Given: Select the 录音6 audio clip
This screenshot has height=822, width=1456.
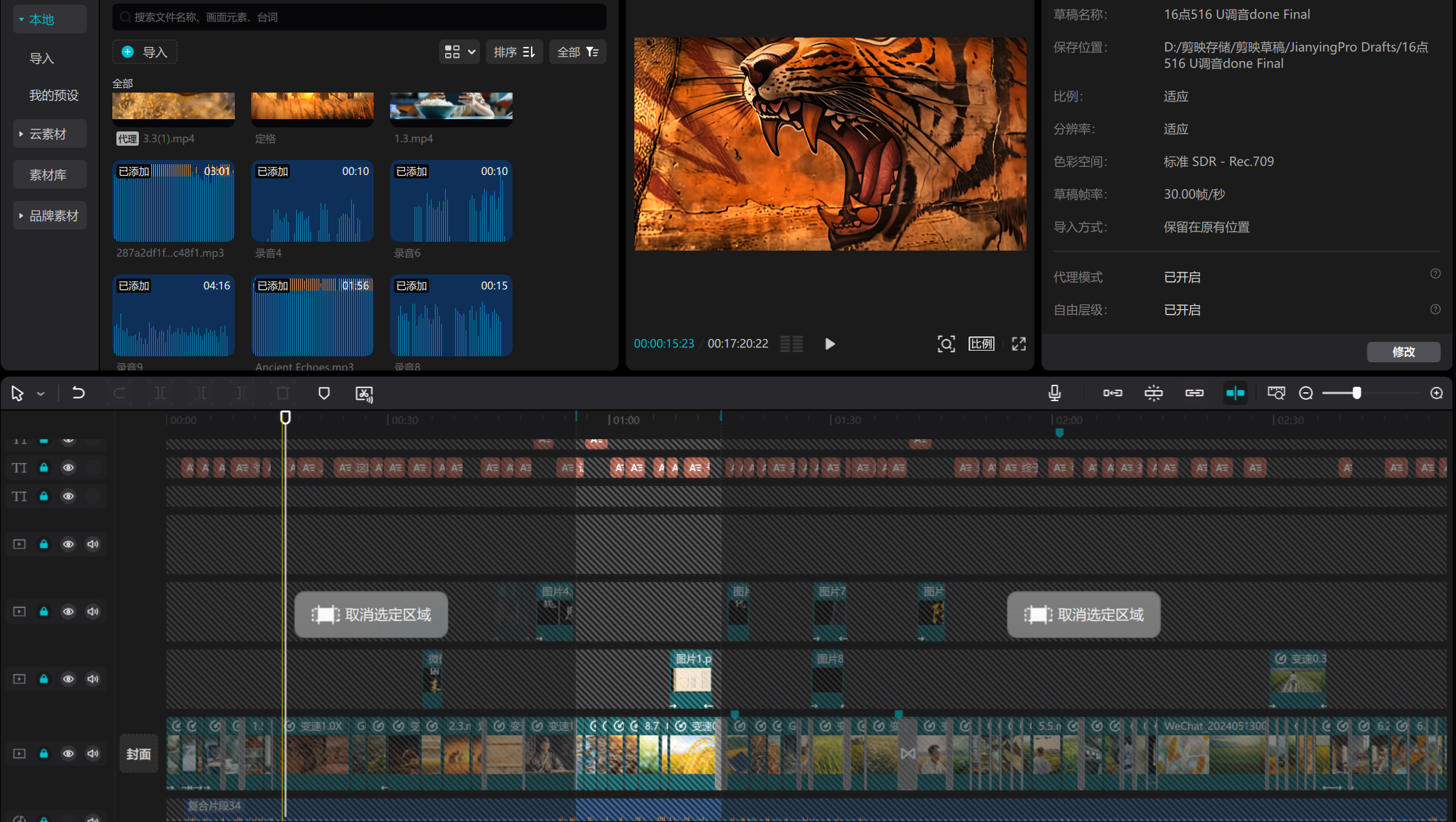Looking at the screenshot, I should 451,202.
